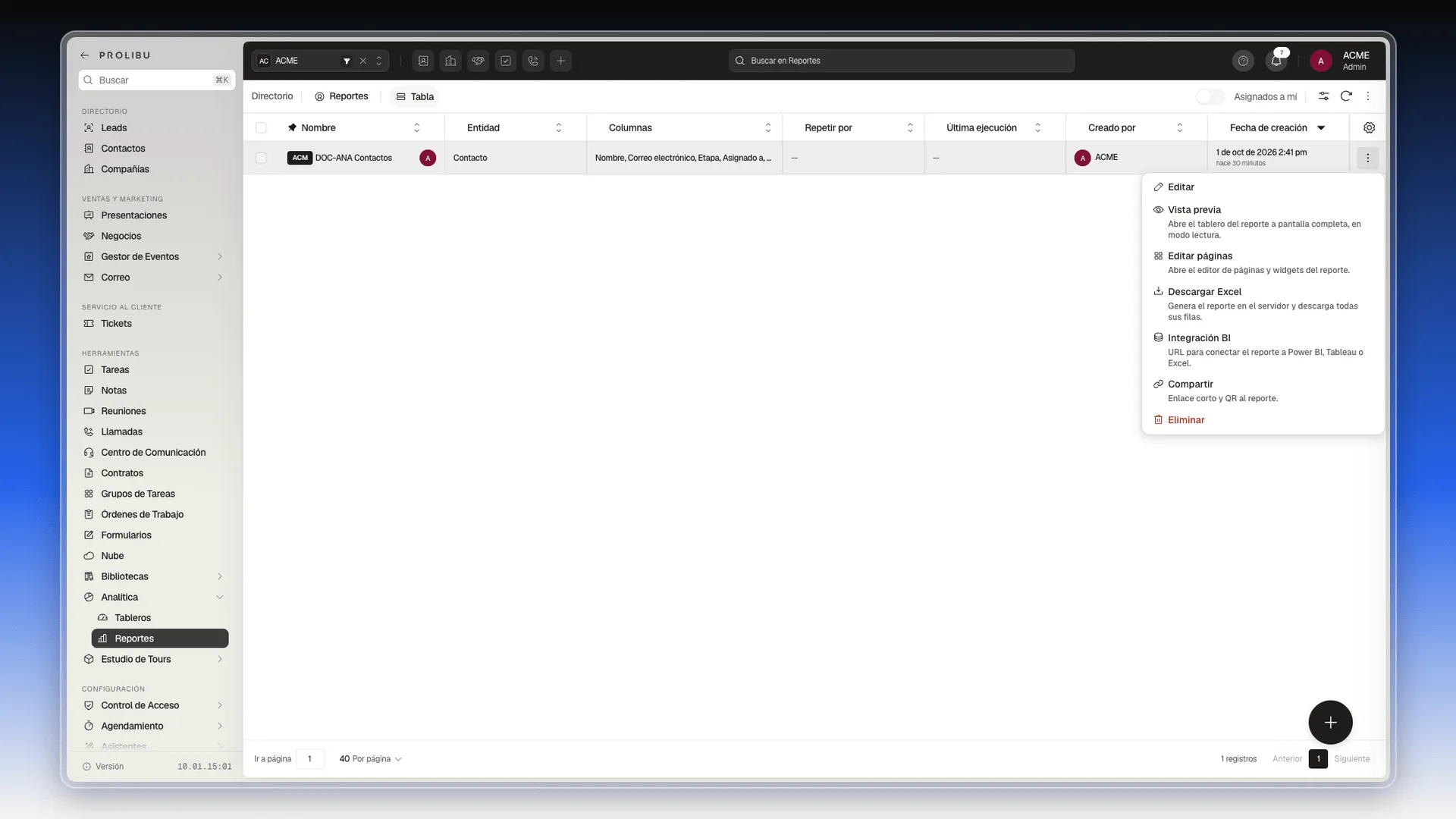The image size is (1456, 819).
Task: Click the tasks checkmark icon in top bar
Action: tap(506, 61)
